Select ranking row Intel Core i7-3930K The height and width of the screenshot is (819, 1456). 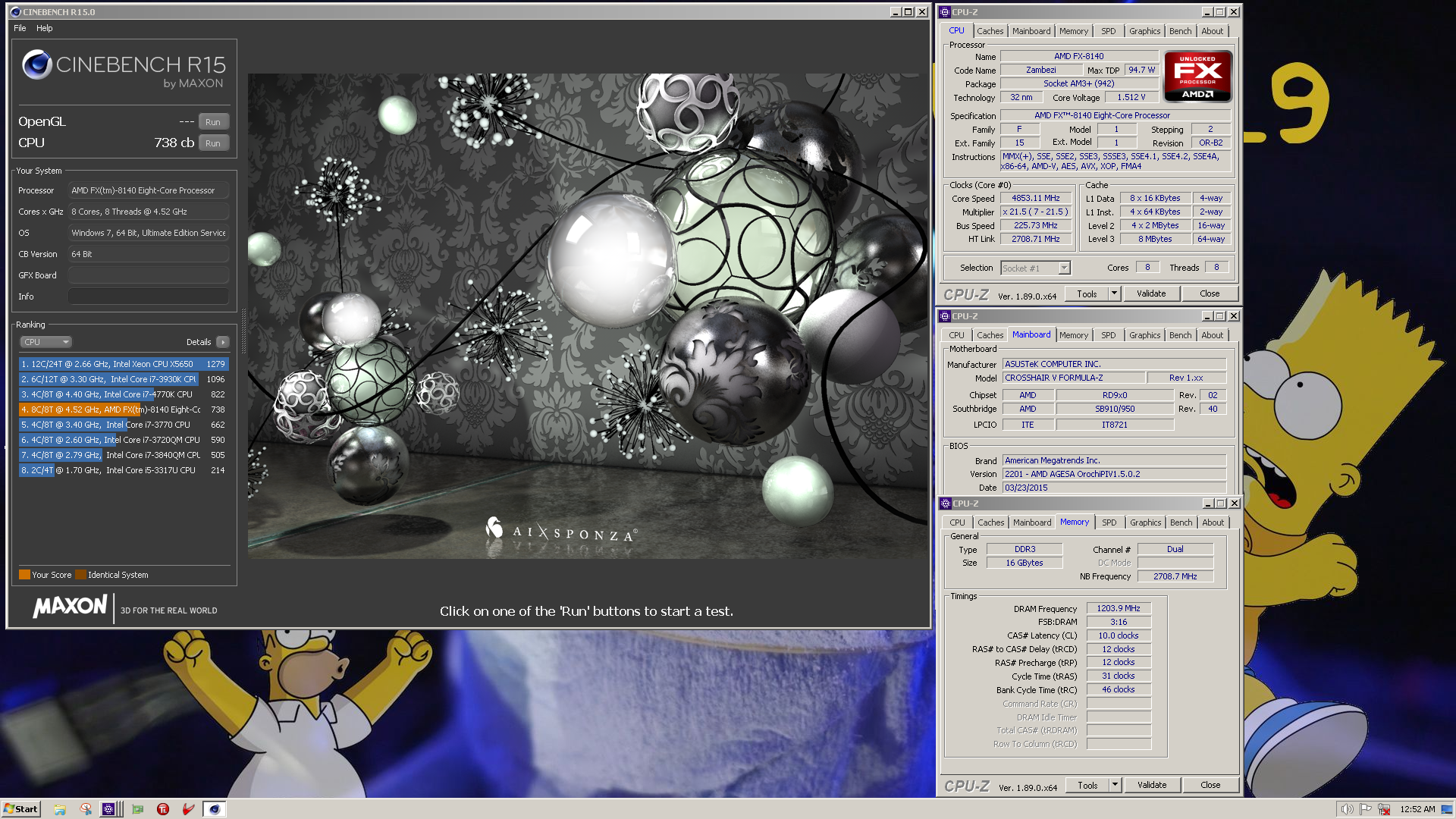click(123, 379)
